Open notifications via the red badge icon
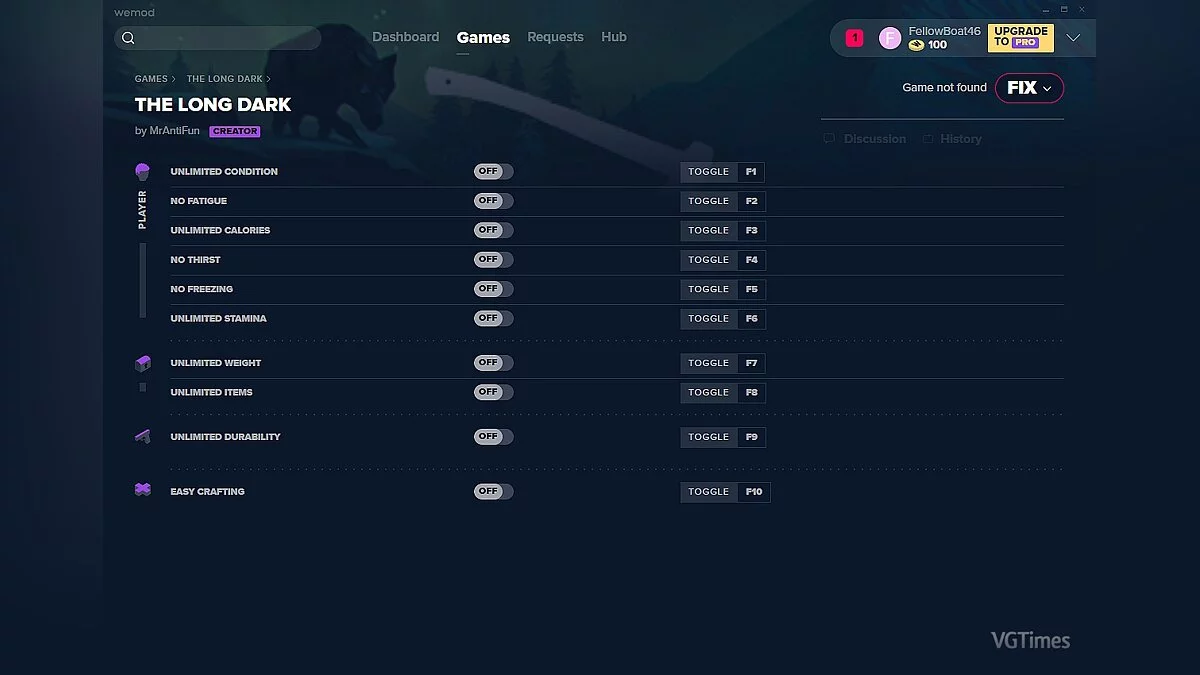The width and height of the screenshot is (1200, 675). click(854, 37)
